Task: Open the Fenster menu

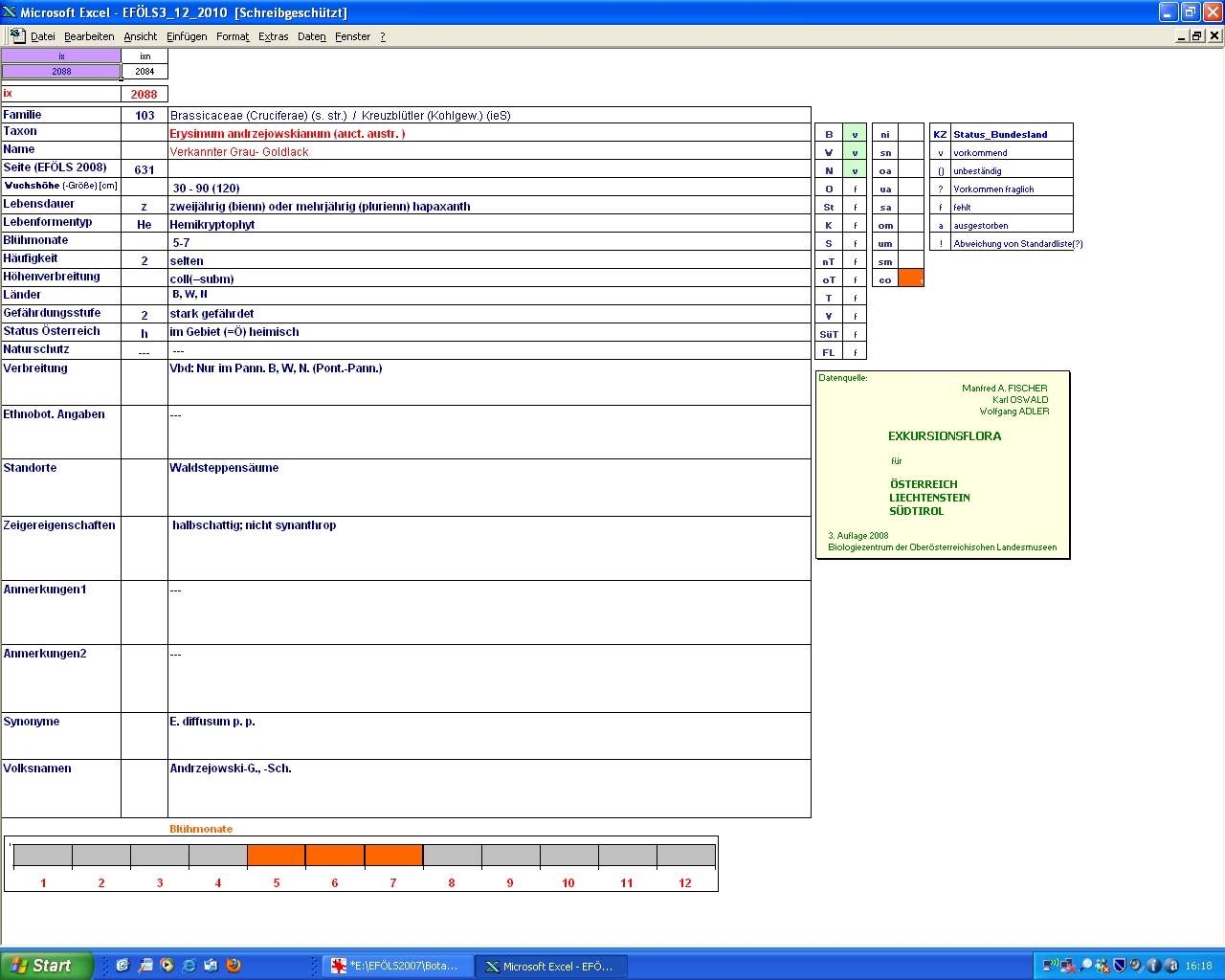Action: coord(353,36)
